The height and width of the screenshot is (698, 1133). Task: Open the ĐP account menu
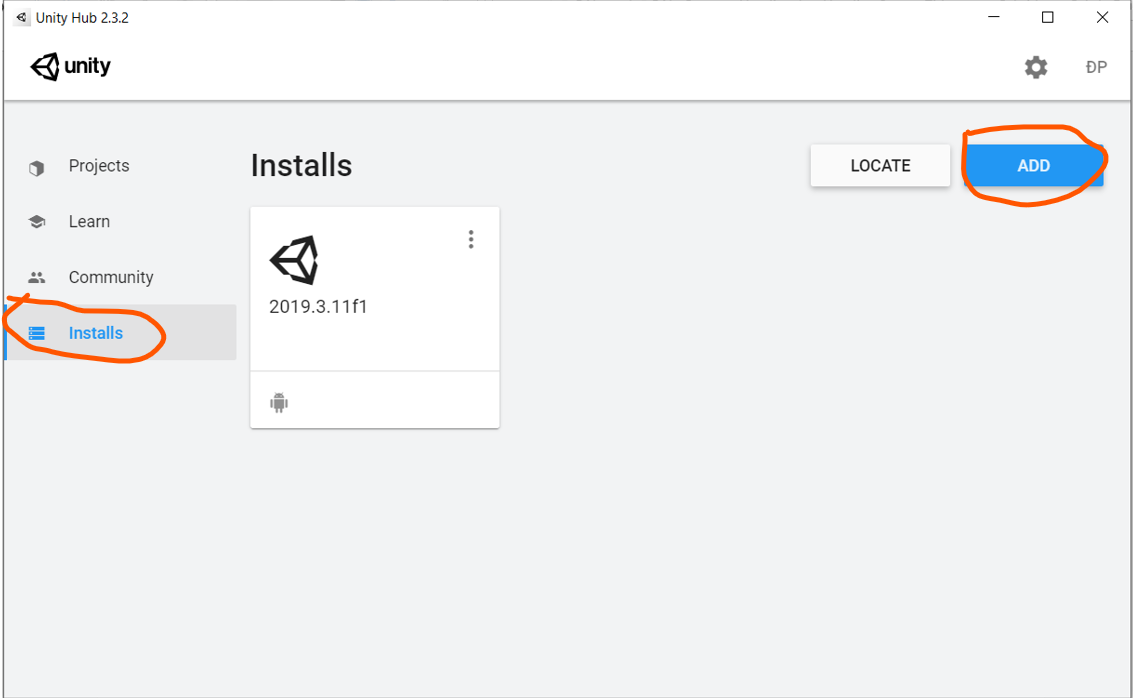[1096, 67]
